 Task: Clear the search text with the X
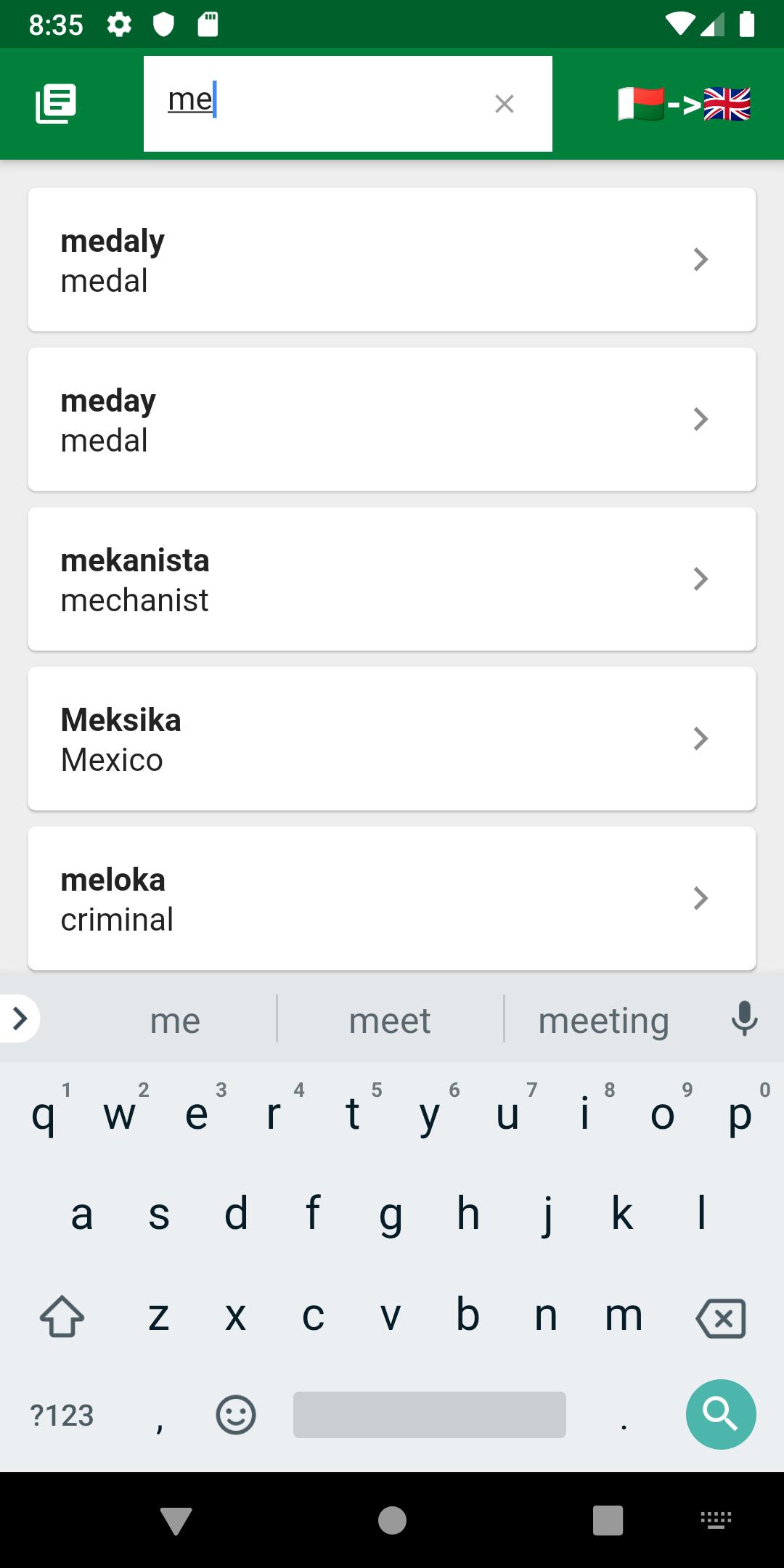(x=505, y=104)
